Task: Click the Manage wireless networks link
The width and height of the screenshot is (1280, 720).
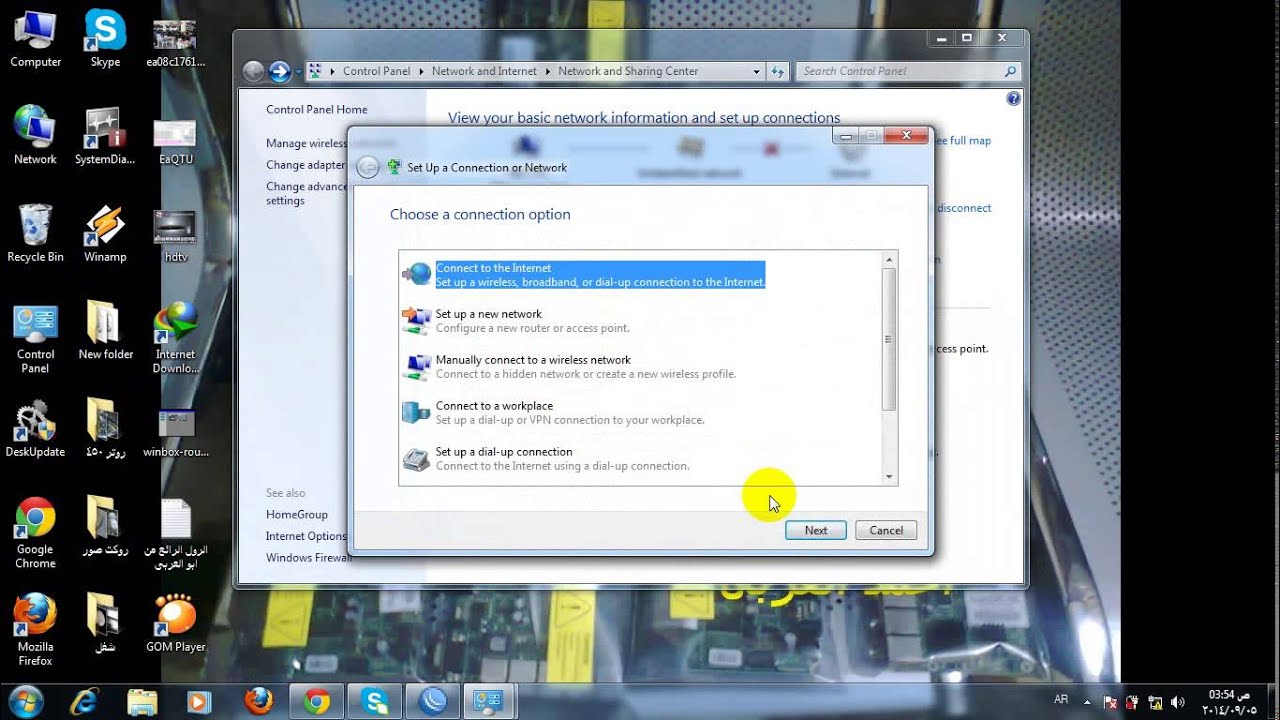Action: pyautogui.click(x=306, y=143)
